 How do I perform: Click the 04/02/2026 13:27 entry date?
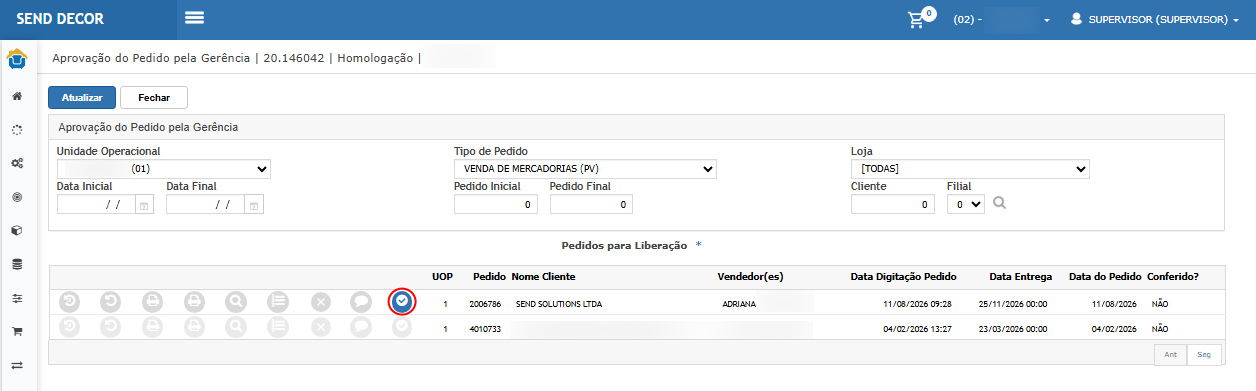coord(918,328)
